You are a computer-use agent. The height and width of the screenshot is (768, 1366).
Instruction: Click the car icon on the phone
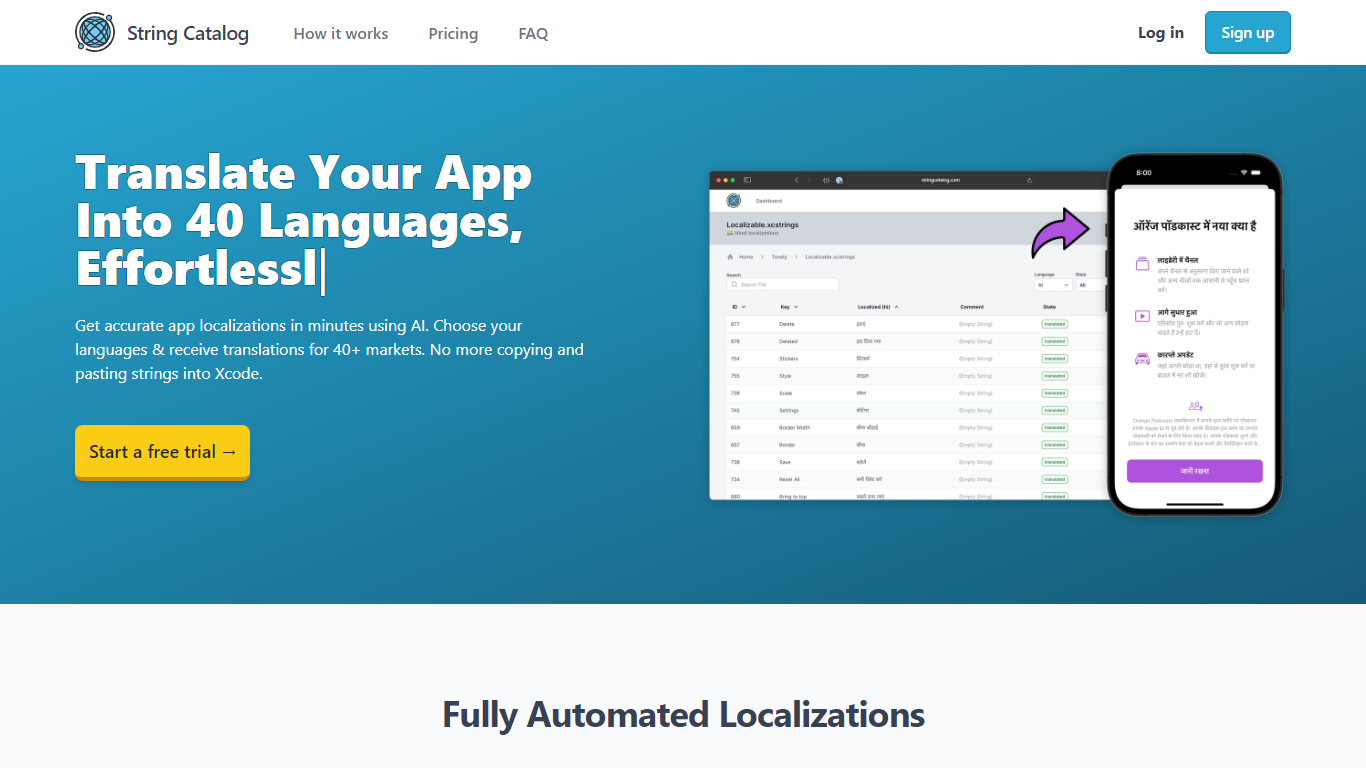coord(1142,359)
